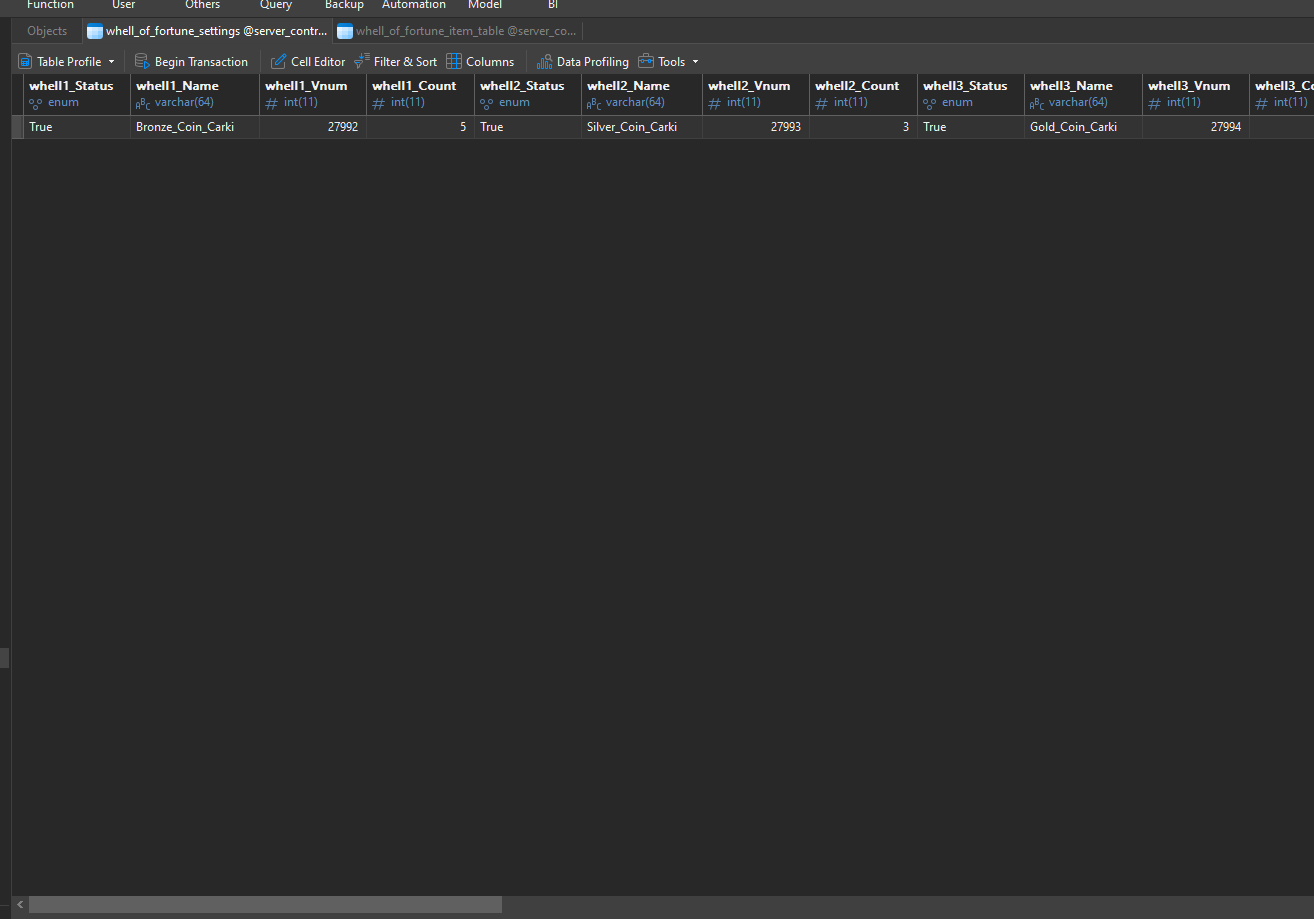The width and height of the screenshot is (1314, 919).
Task: Click the whell1_Vnum column header
Action: pos(313,94)
